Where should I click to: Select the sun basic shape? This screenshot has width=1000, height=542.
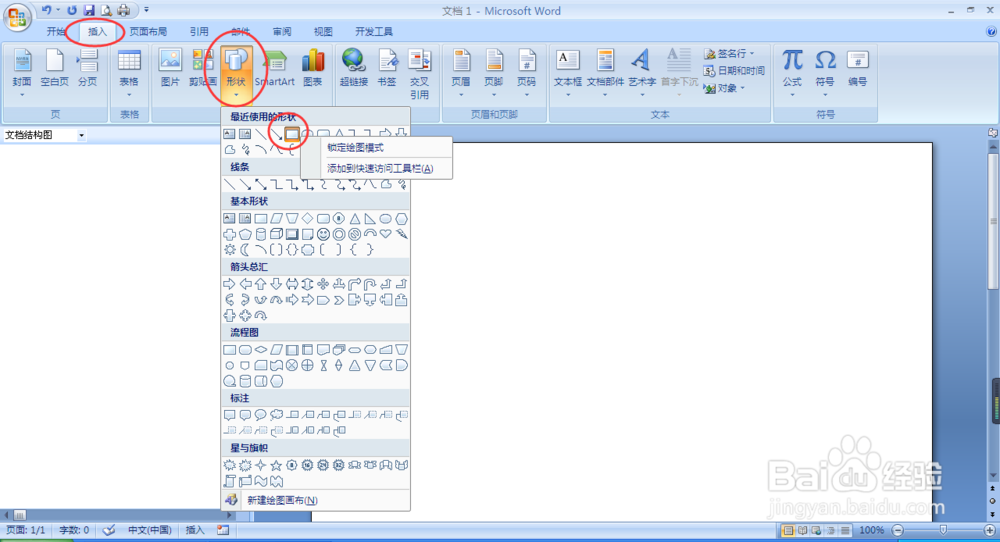click(230, 250)
